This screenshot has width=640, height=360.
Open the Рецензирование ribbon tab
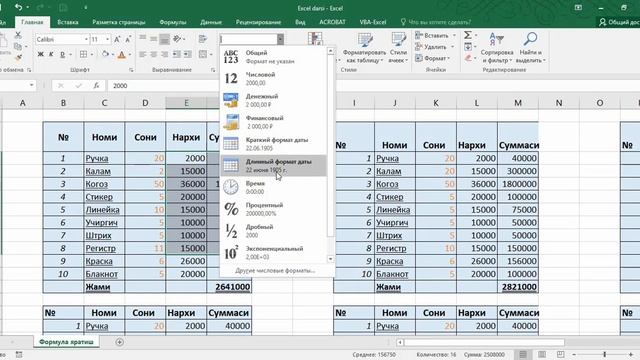click(258, 22)
